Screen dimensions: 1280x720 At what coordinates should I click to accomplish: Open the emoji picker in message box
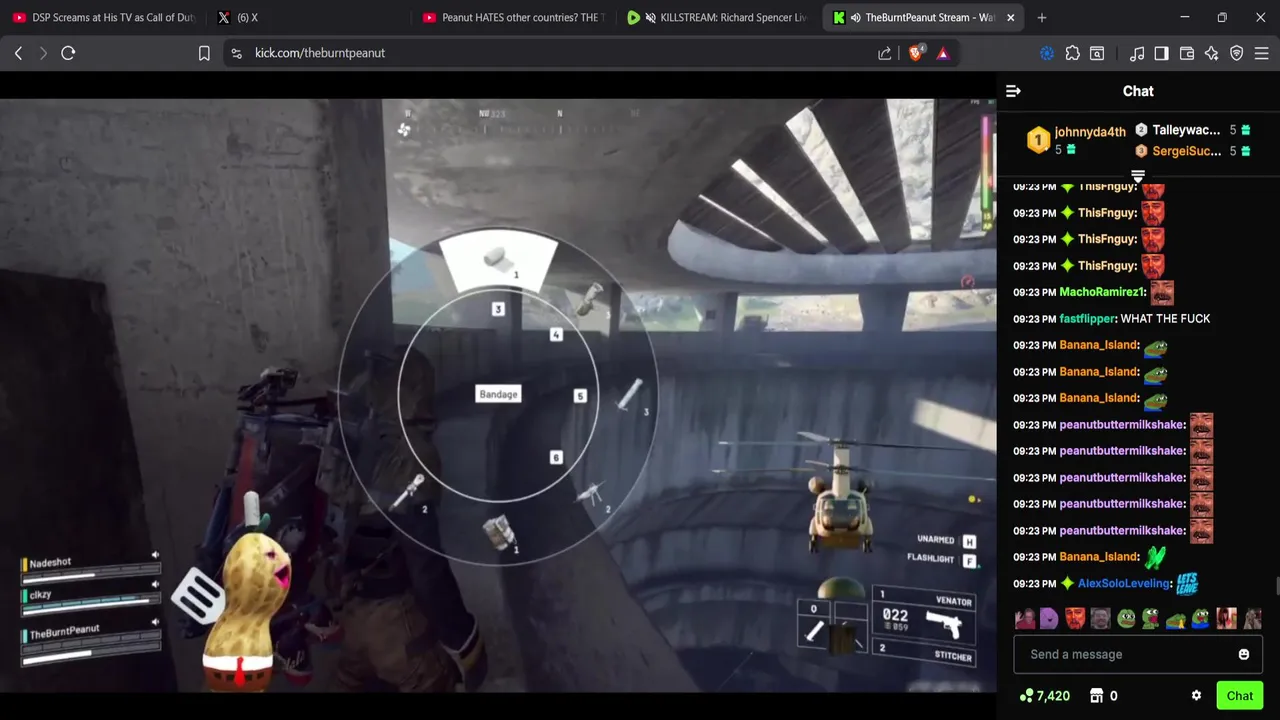point(1244,654)
